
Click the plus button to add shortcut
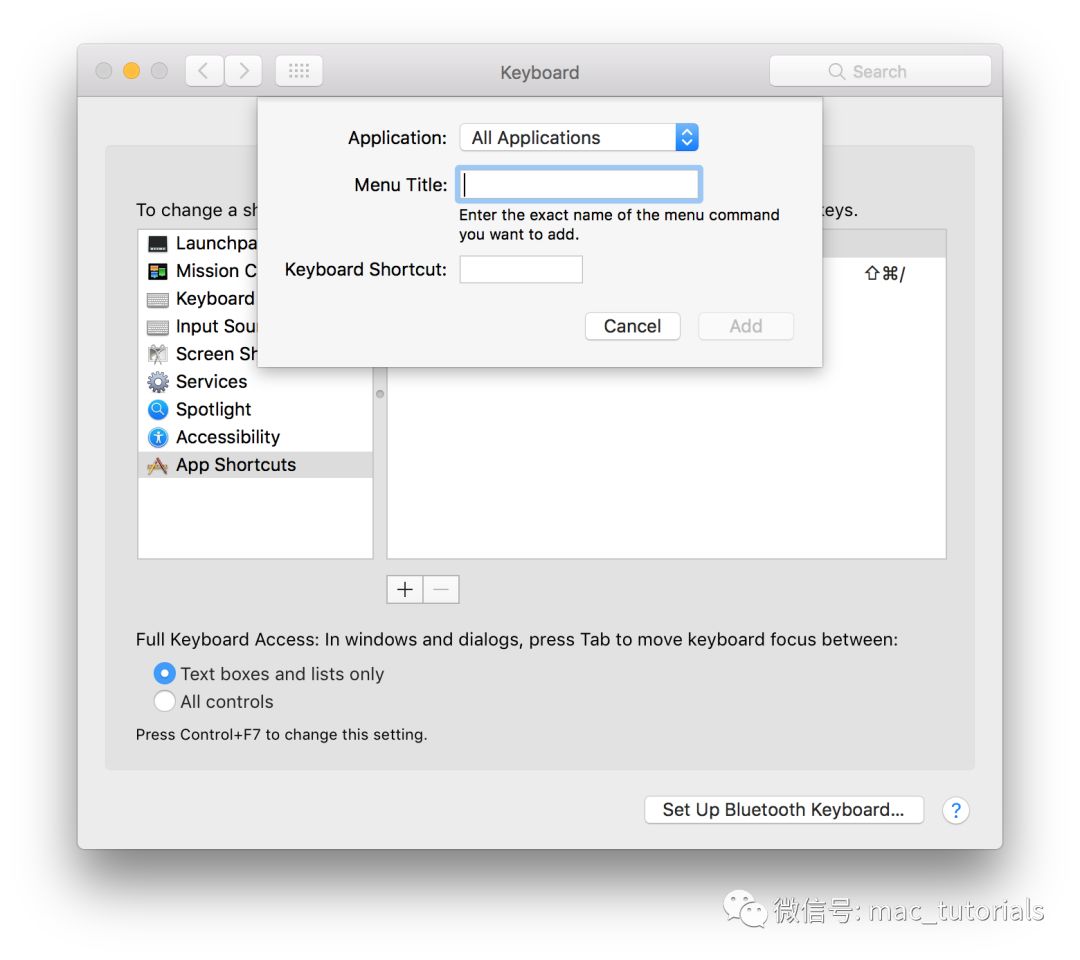404,590
